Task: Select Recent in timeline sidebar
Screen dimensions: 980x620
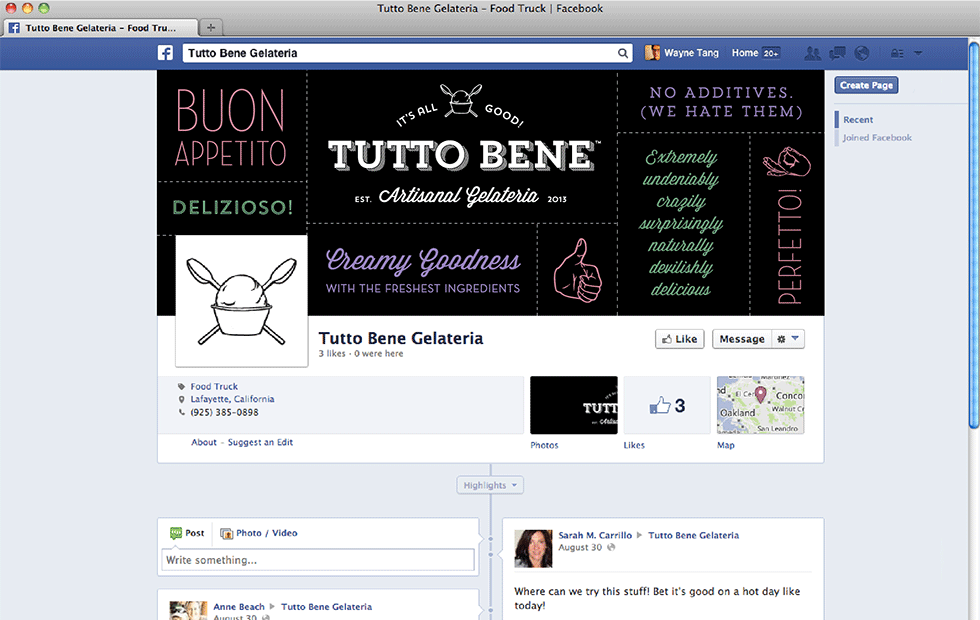Action: 858,119
